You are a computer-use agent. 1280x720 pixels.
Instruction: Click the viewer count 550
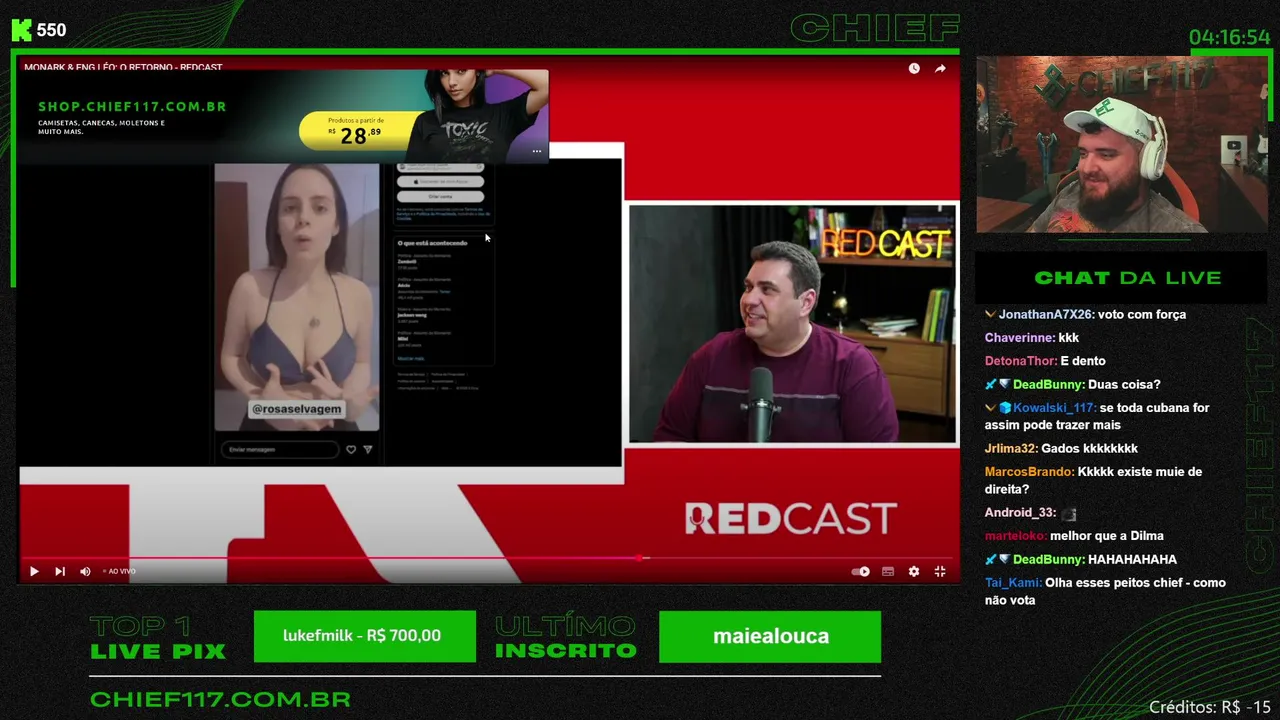(51, 30)
